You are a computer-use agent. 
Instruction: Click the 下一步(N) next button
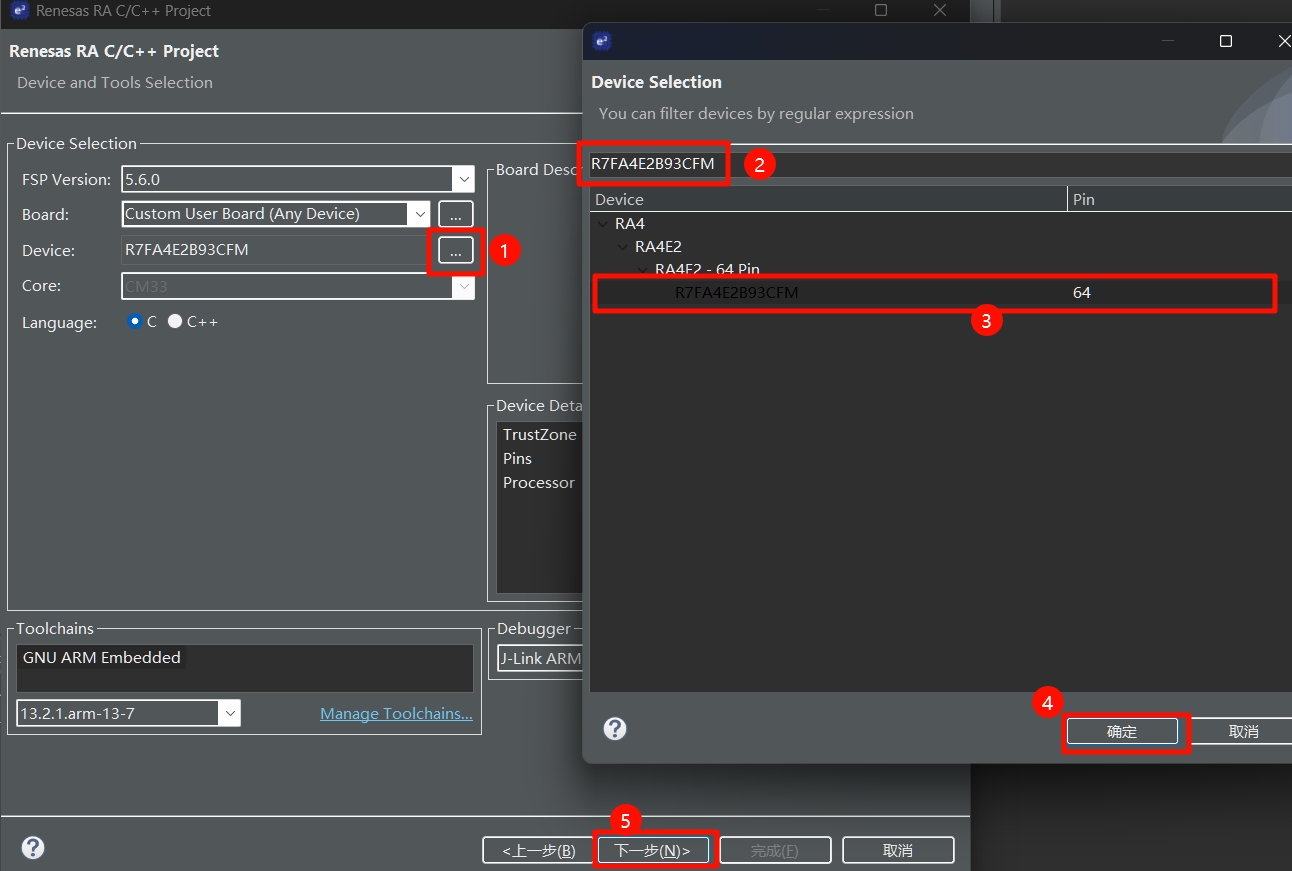tap(653, 850)
